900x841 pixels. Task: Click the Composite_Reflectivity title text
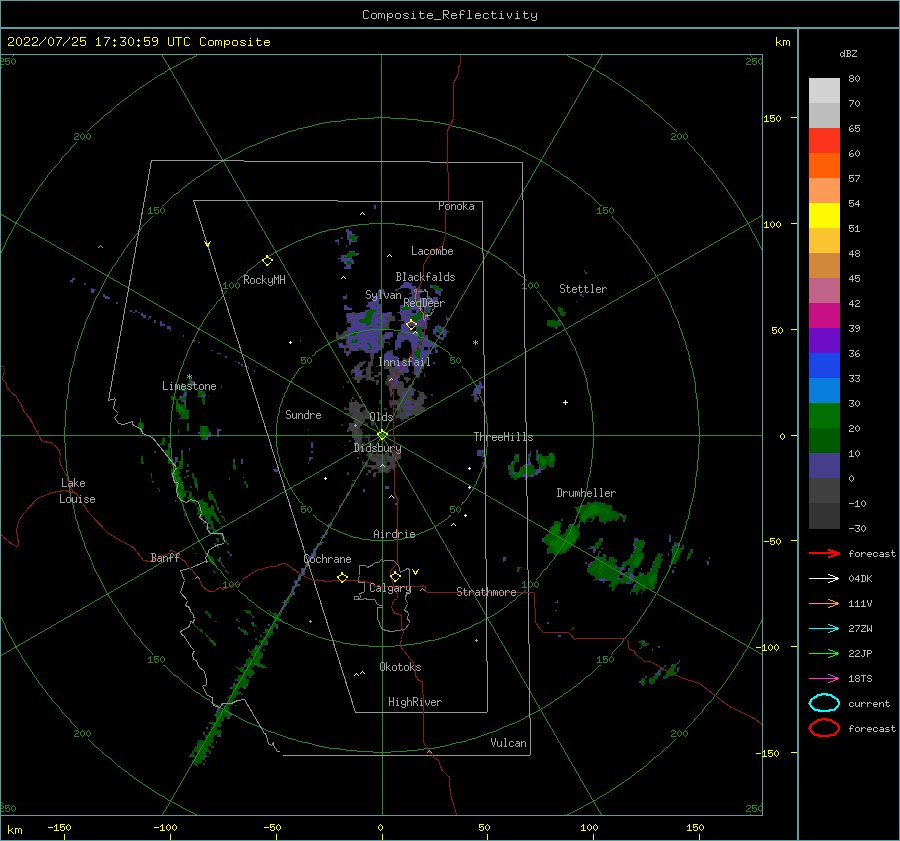tap(450, 15)
